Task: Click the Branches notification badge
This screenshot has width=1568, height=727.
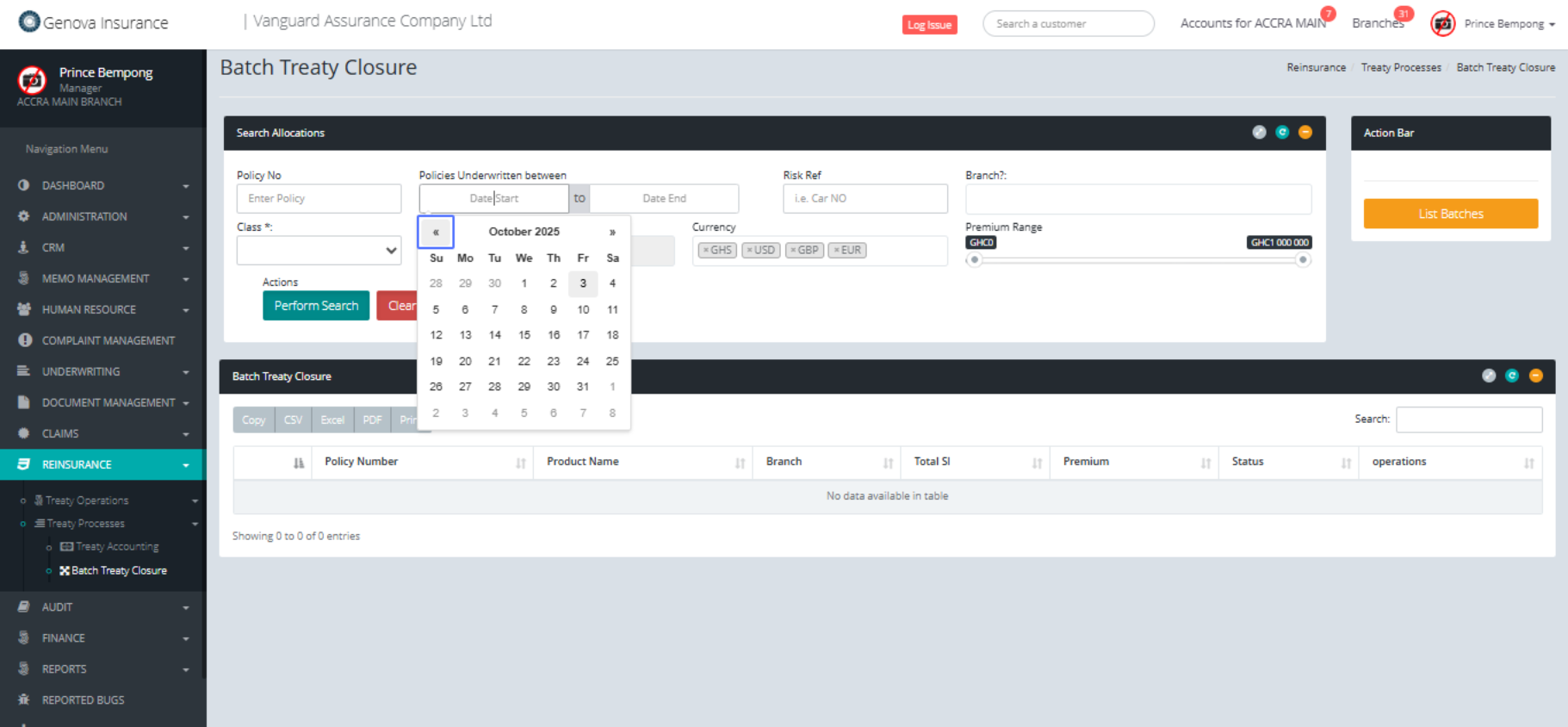Action: [x=1404, y=14]
